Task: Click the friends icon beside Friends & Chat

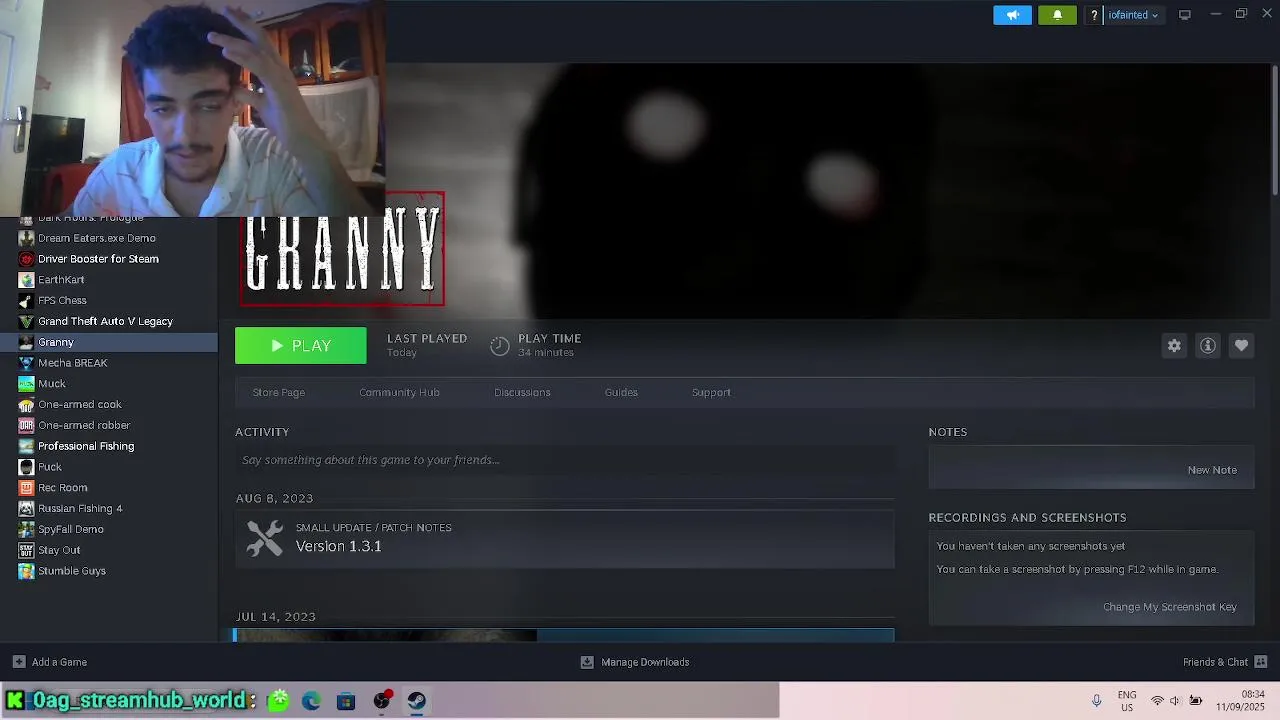Action: pyautogui.click(x=1260, y=662)
